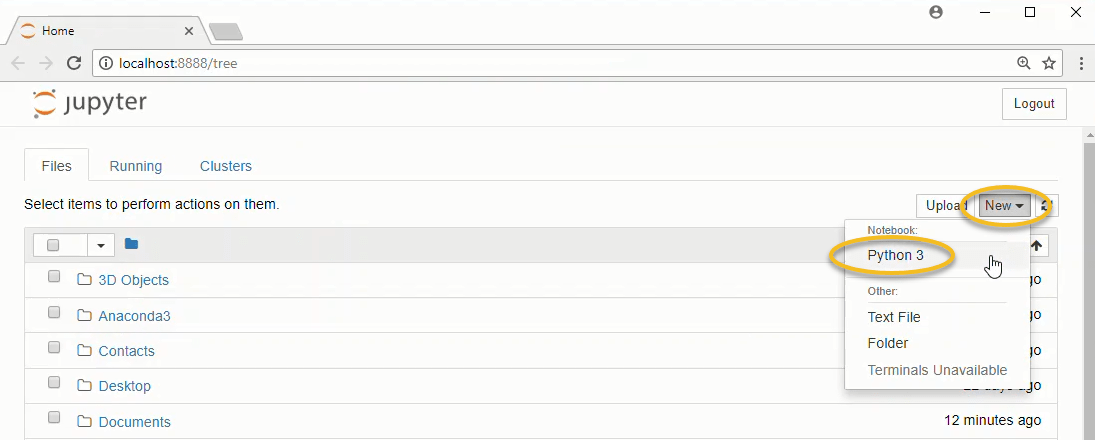This screenshot has width=1095, height=440.
Task: Bookmark this page with the star icon
Action: coord(1049,63)
